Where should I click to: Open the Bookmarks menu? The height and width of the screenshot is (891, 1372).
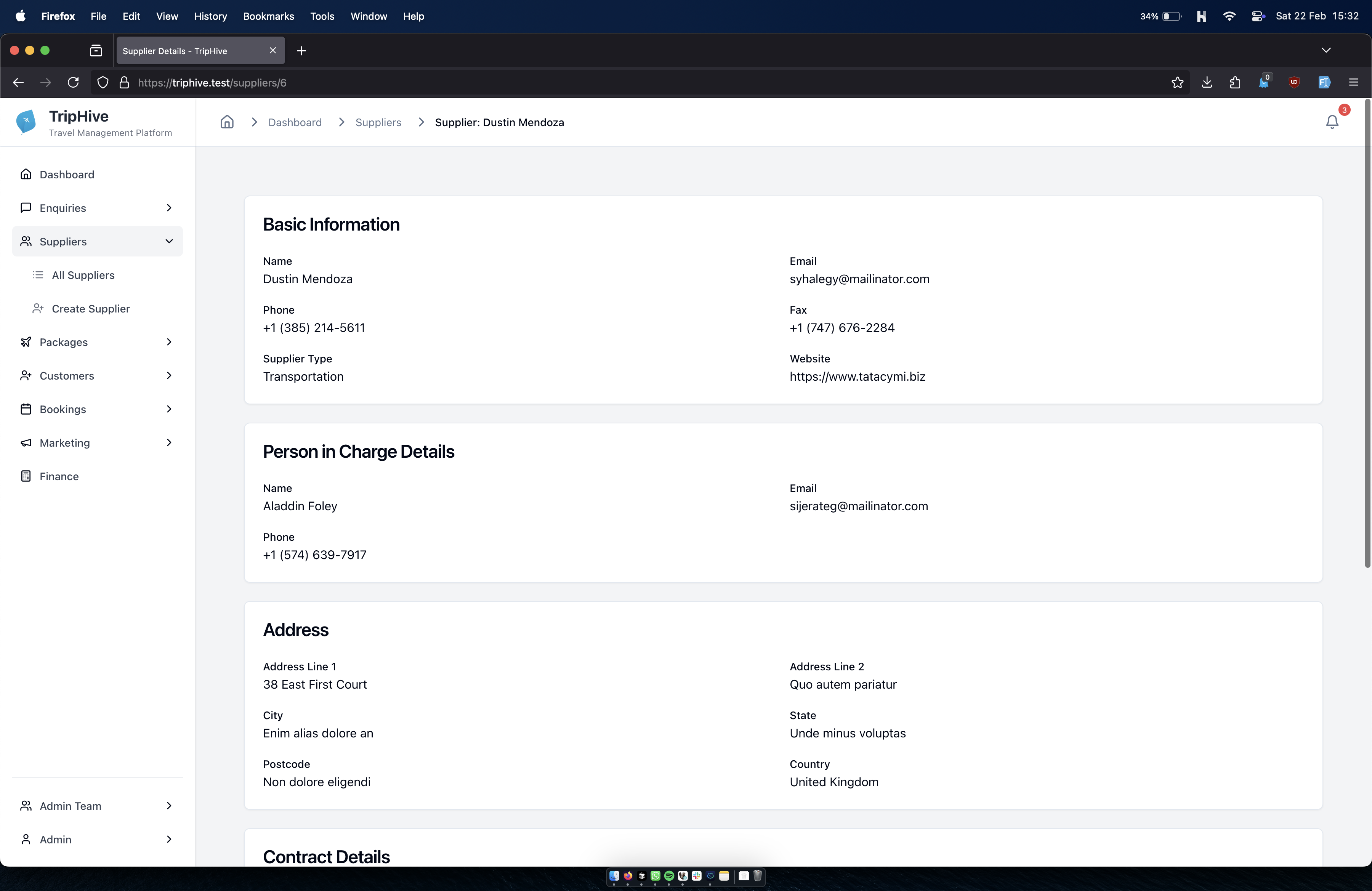coord(269,16)
